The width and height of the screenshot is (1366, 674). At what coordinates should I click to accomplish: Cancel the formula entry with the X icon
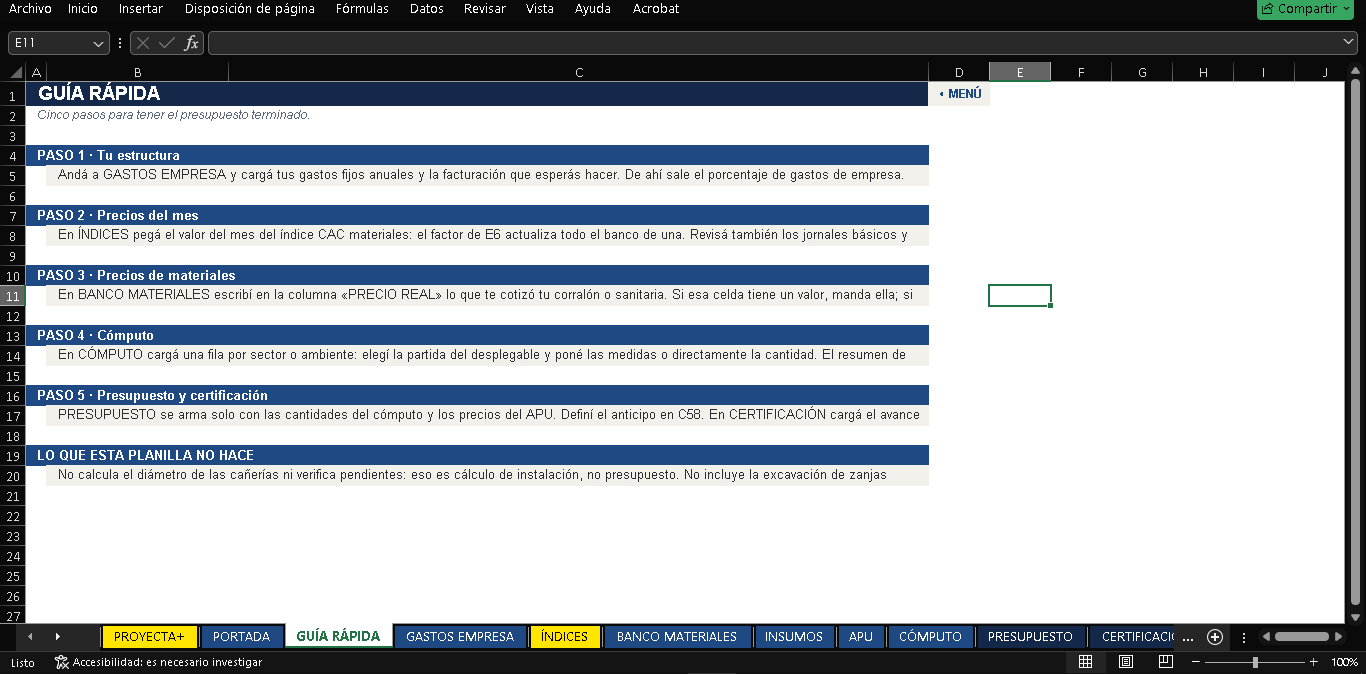[x=143, y=43]
